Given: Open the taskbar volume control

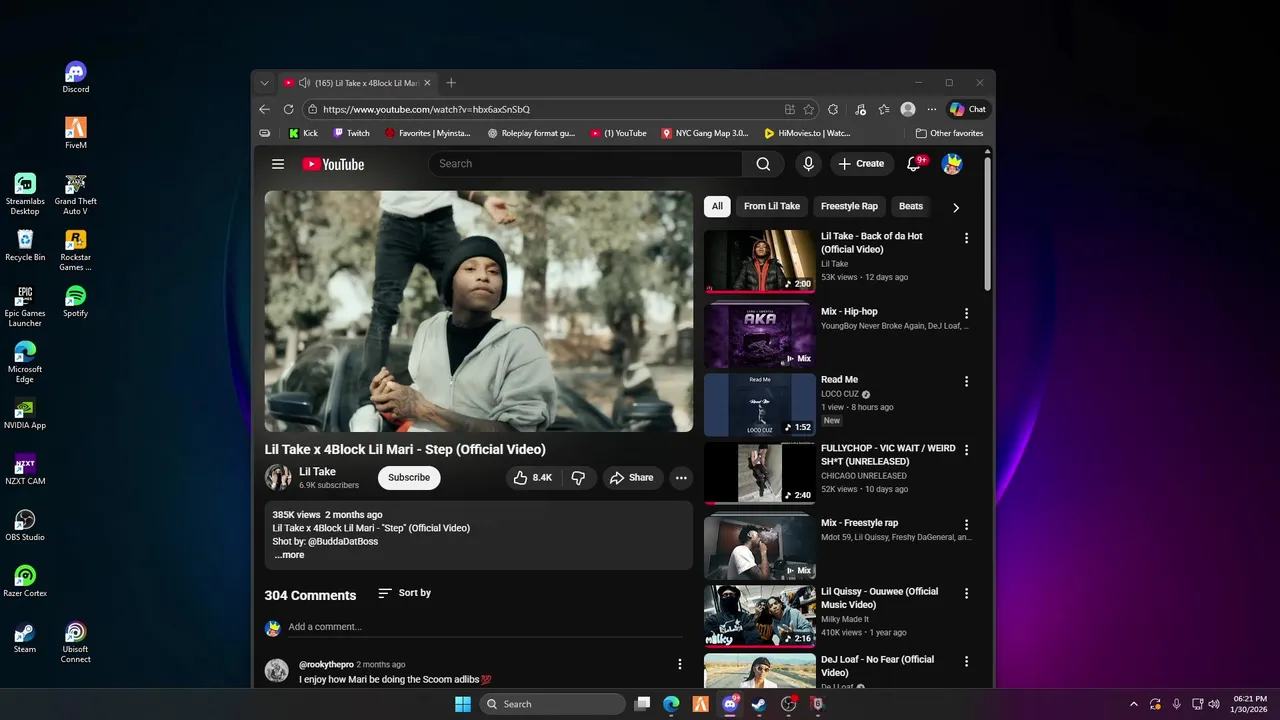Looking at the screenshot, I should [1214, 704].
